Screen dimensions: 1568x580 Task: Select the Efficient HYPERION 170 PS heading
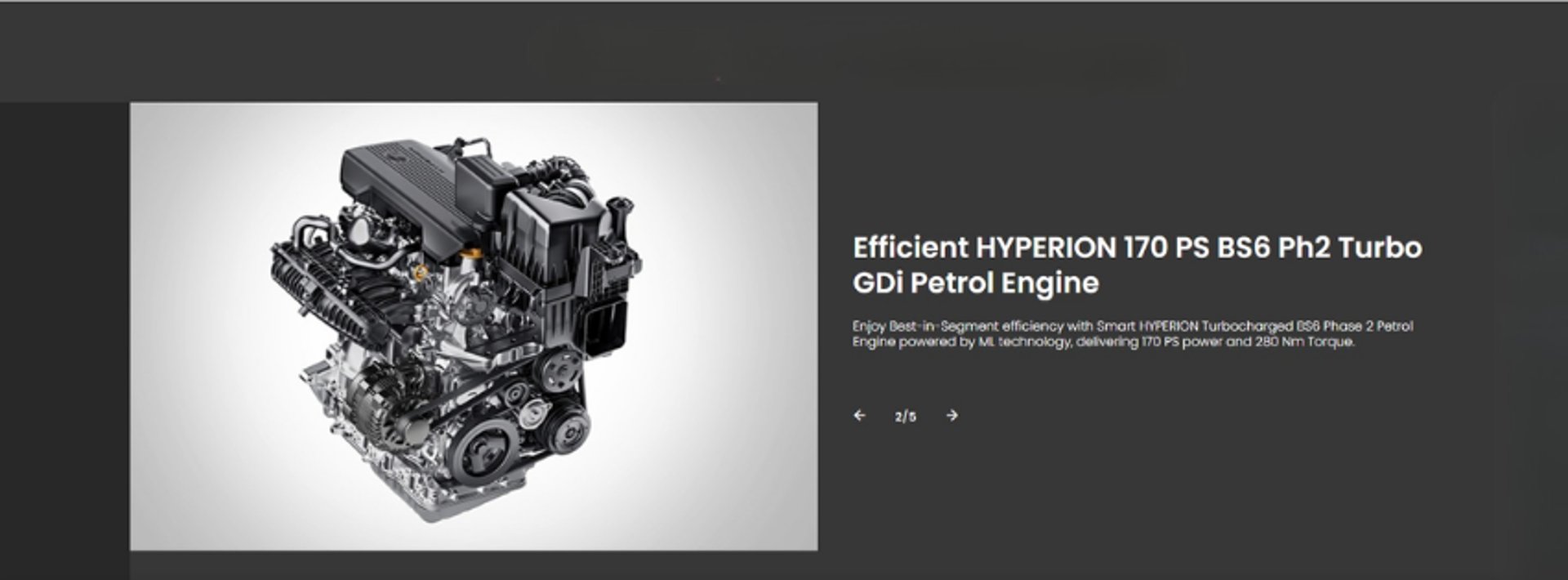tap(1137, 265)
